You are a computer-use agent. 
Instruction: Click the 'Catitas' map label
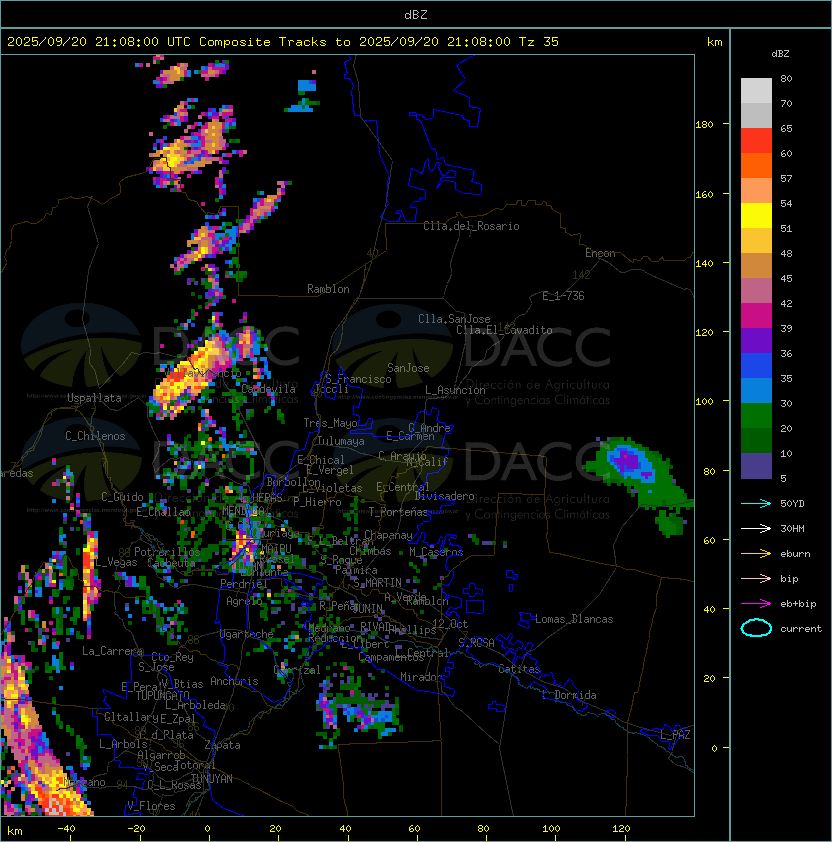[519, 669]
